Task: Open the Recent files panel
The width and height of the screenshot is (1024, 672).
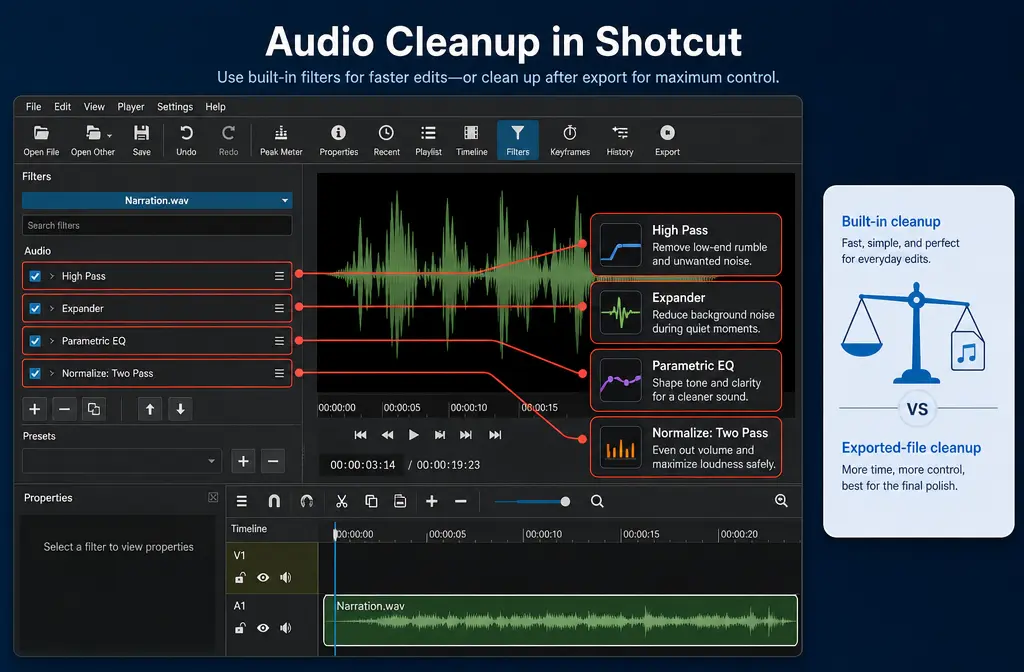Action: (x=387, y=140)
